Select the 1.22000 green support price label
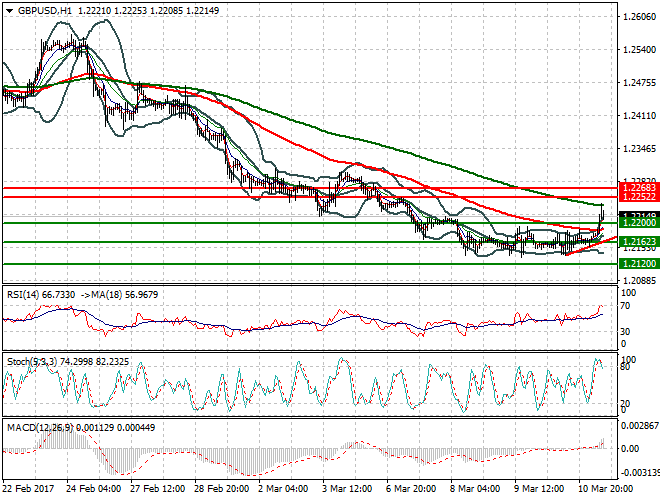Image resolution: width=660 pixels, height=500 pixels. [639, 223]
